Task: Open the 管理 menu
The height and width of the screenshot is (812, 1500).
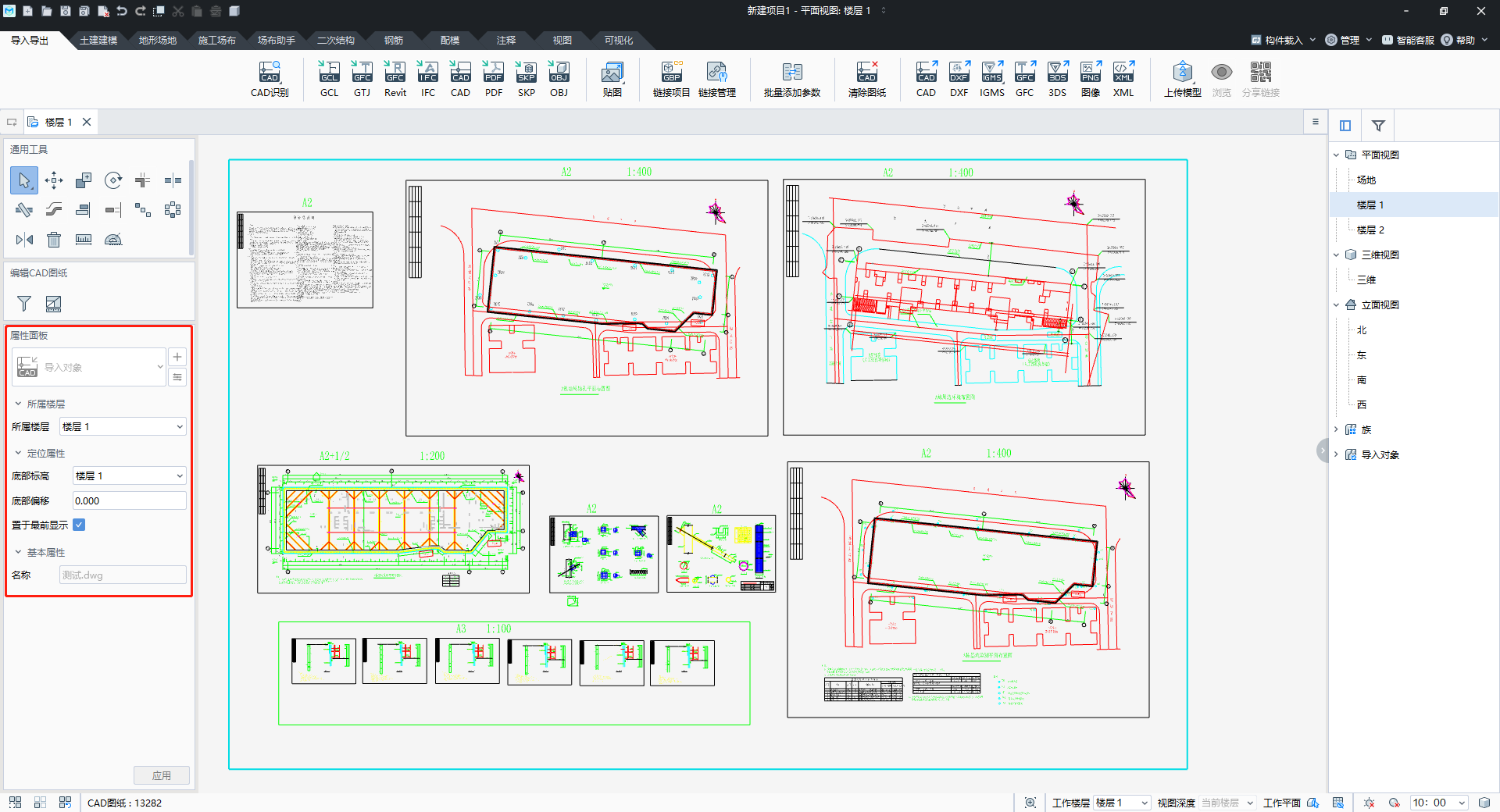Action: click(x=1348, y=40)
